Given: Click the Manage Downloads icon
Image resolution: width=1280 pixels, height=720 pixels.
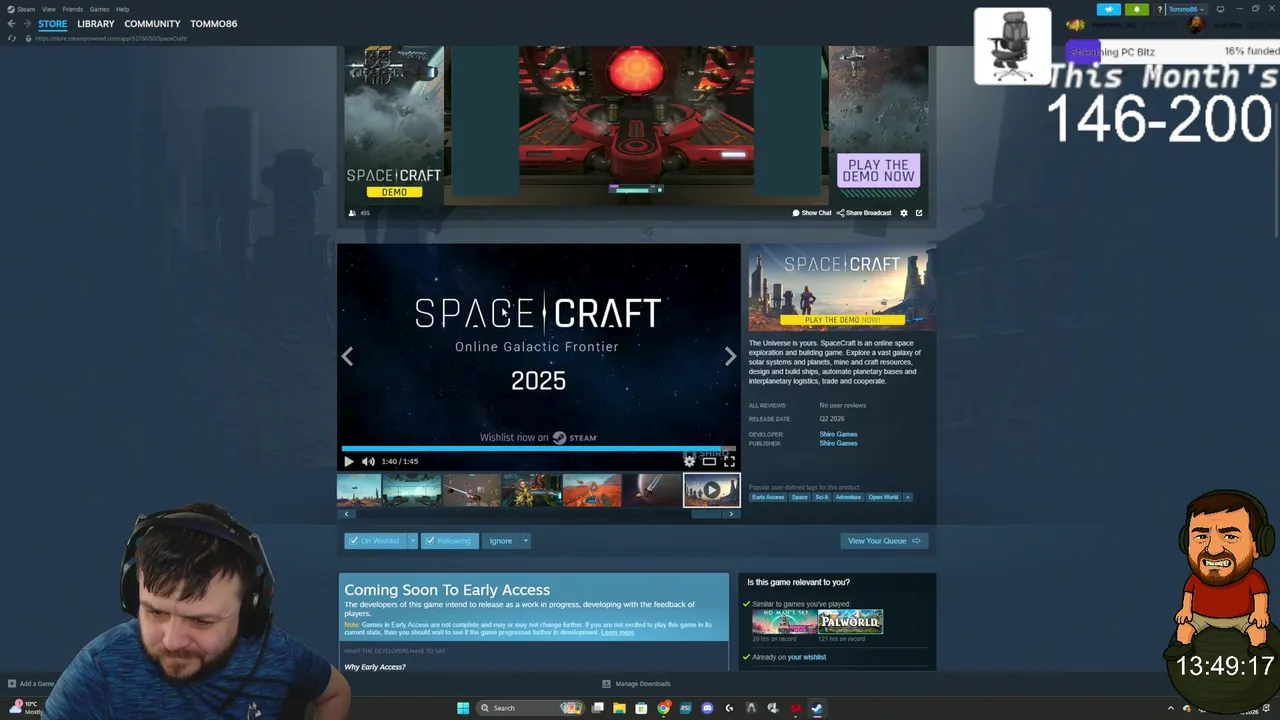Looking at the screenshot, I should pos(606,684).
